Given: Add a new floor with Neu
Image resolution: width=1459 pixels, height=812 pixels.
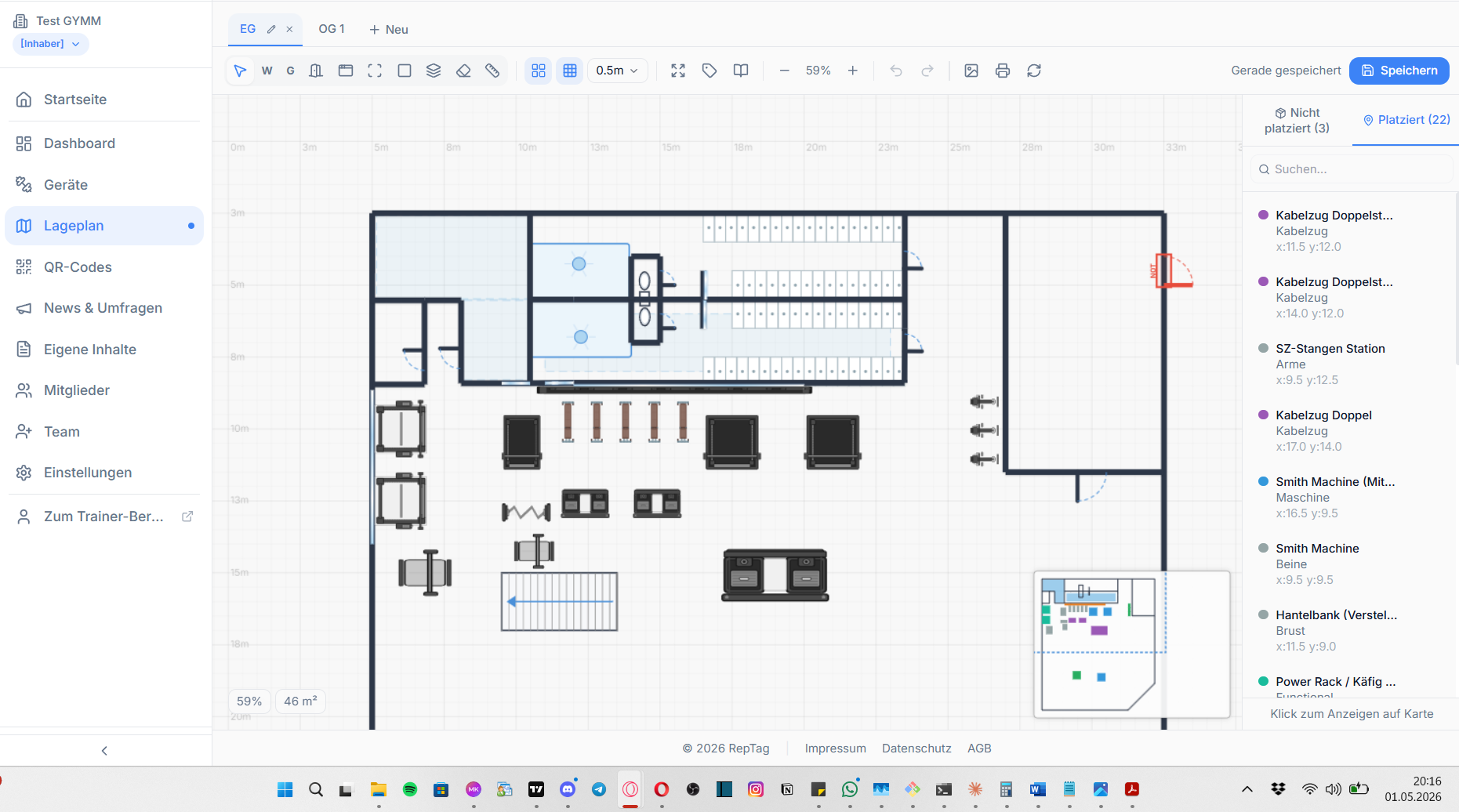Looking at the screenshot, I should pos(389,30).
